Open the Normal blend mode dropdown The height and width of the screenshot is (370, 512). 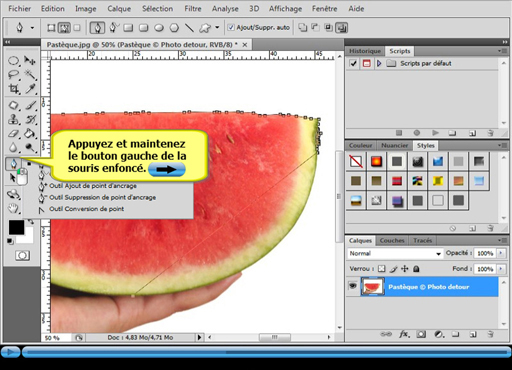(395, 254)
